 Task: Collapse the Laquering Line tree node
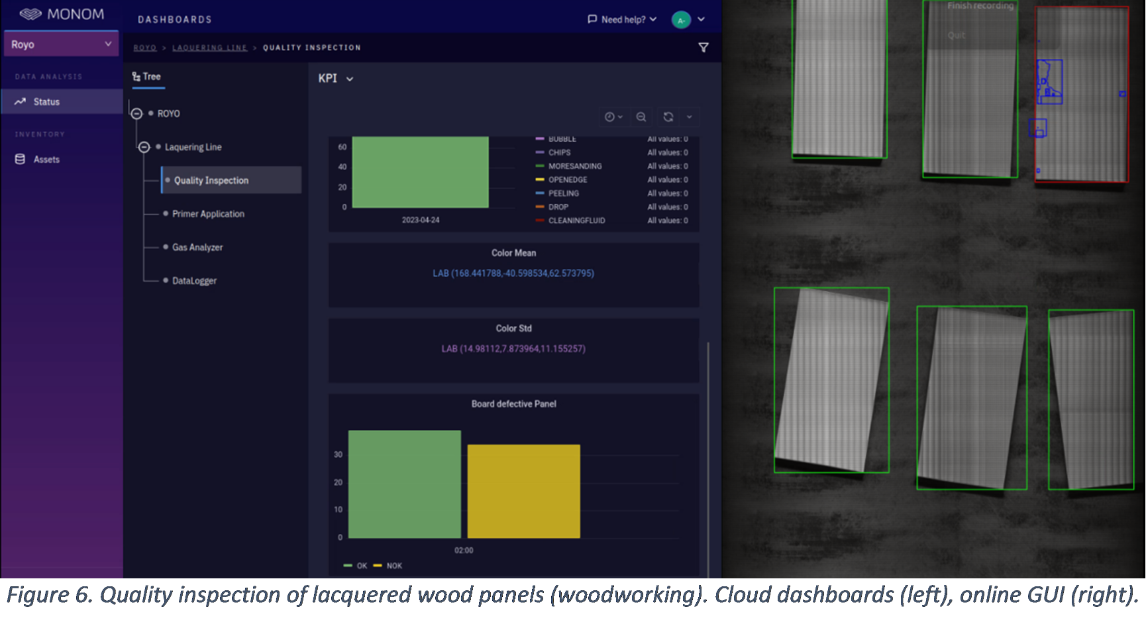(x=144, y=147)
